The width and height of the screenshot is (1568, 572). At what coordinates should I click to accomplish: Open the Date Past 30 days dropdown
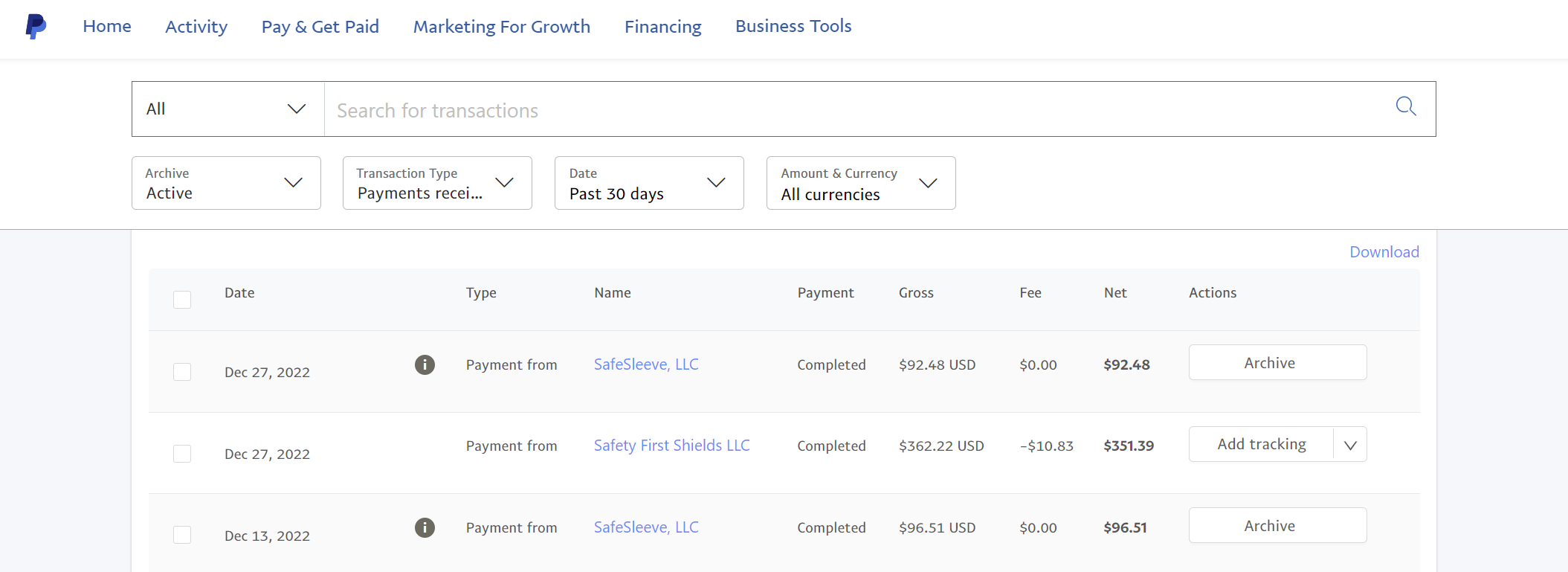(x=649, y=183)
